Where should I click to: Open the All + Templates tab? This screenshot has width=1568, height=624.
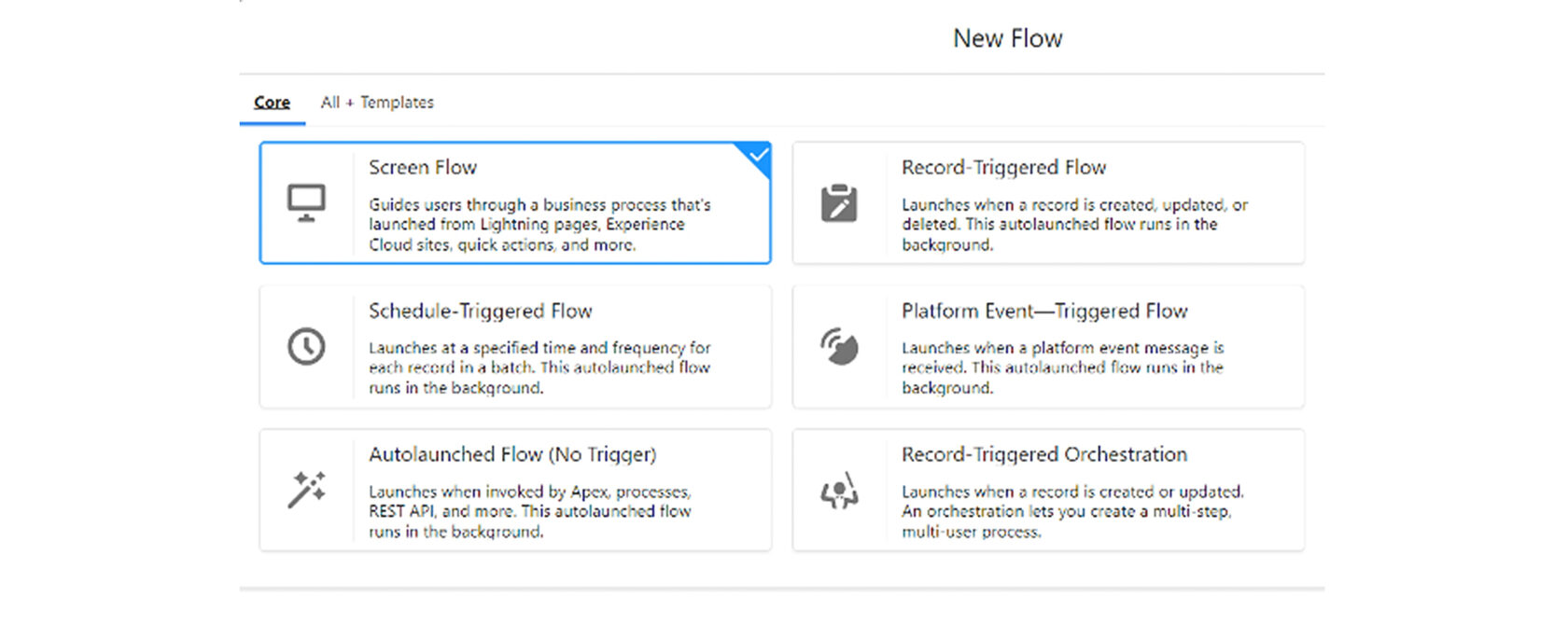(x=377, y=103)
